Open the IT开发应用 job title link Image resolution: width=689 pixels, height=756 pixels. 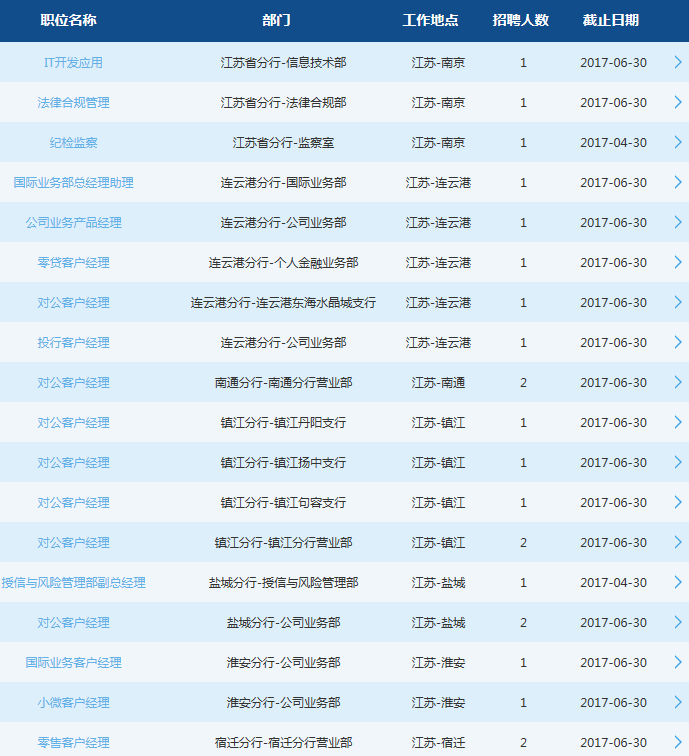73,62
